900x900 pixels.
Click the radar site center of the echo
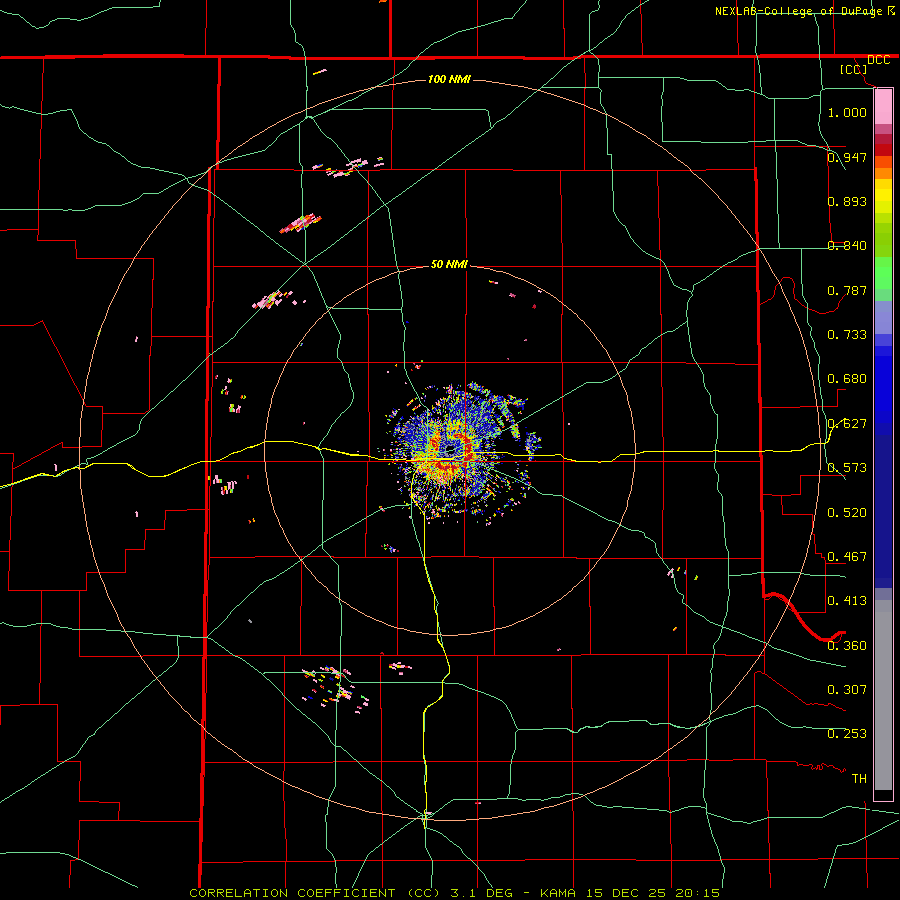451,451
